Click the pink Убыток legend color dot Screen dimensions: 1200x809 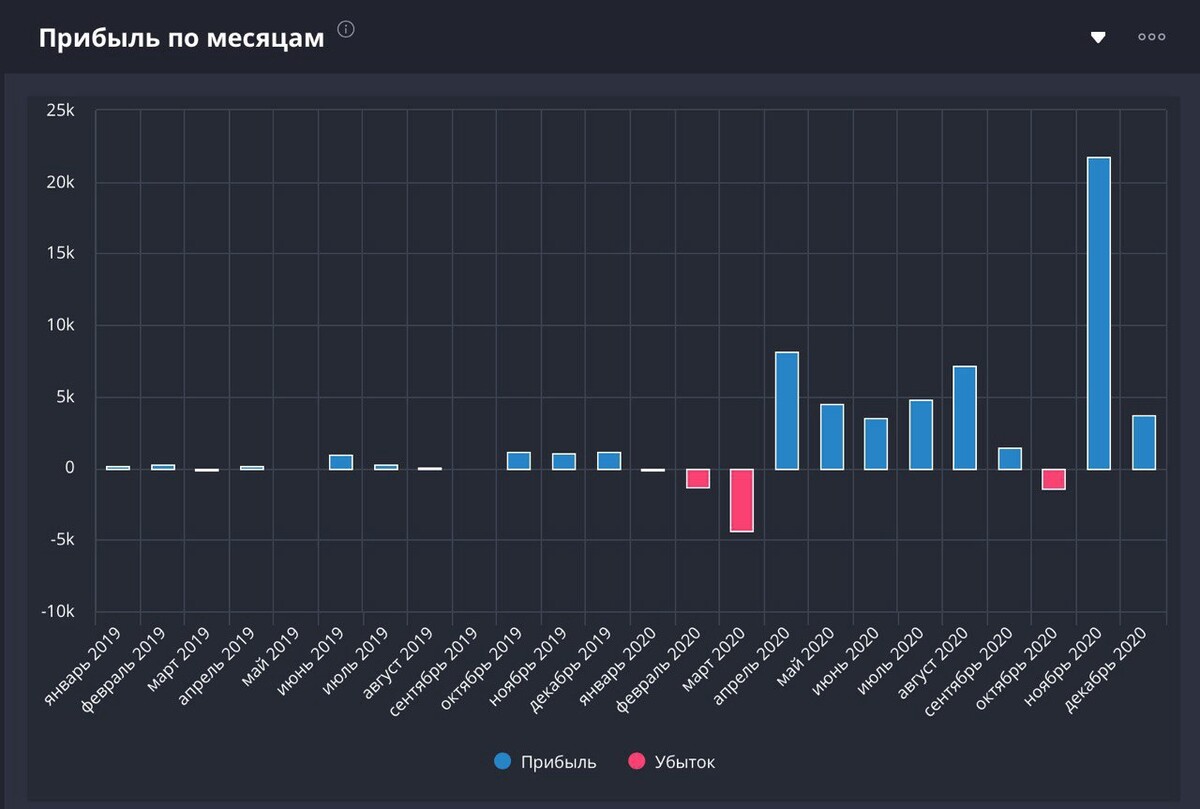coord(637,762)
